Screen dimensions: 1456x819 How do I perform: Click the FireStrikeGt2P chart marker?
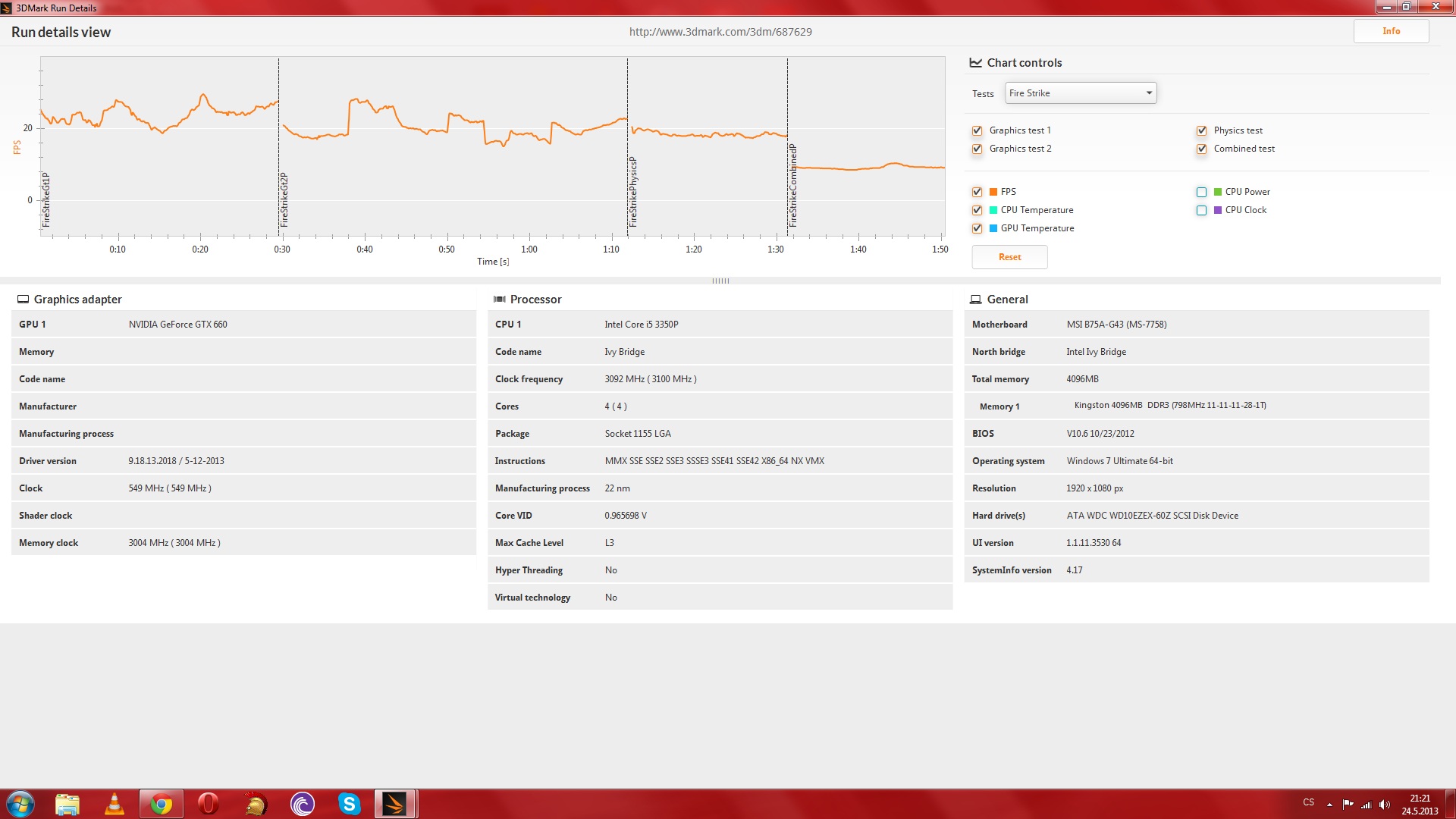(284, 199)
